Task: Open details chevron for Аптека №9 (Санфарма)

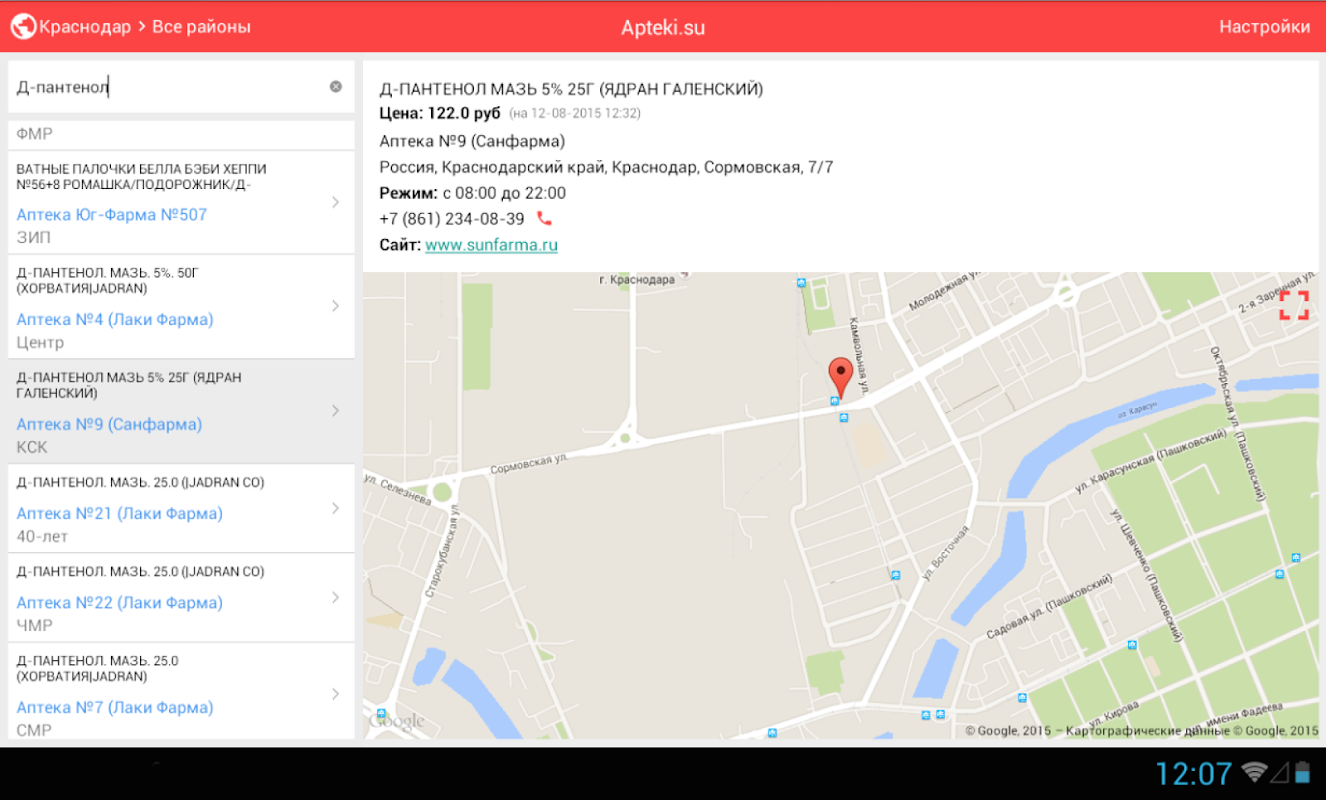Action: 336,411
